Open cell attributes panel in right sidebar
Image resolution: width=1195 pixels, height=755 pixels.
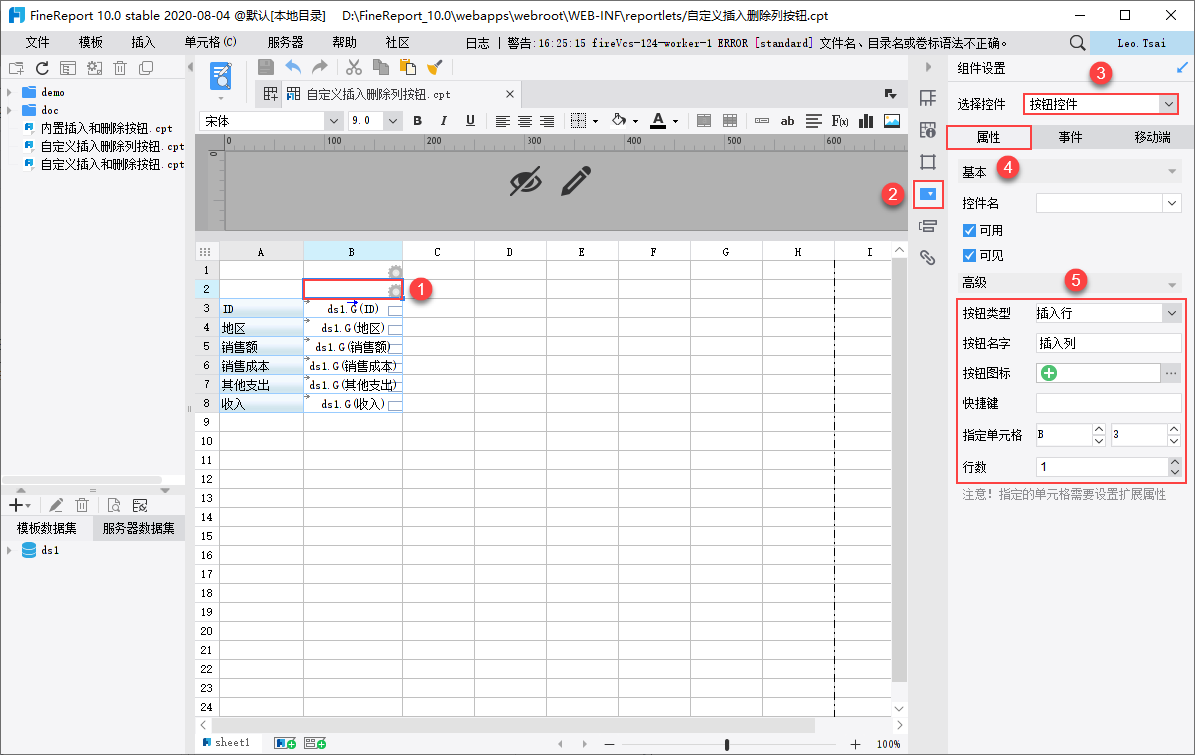(x=927, y=130)
